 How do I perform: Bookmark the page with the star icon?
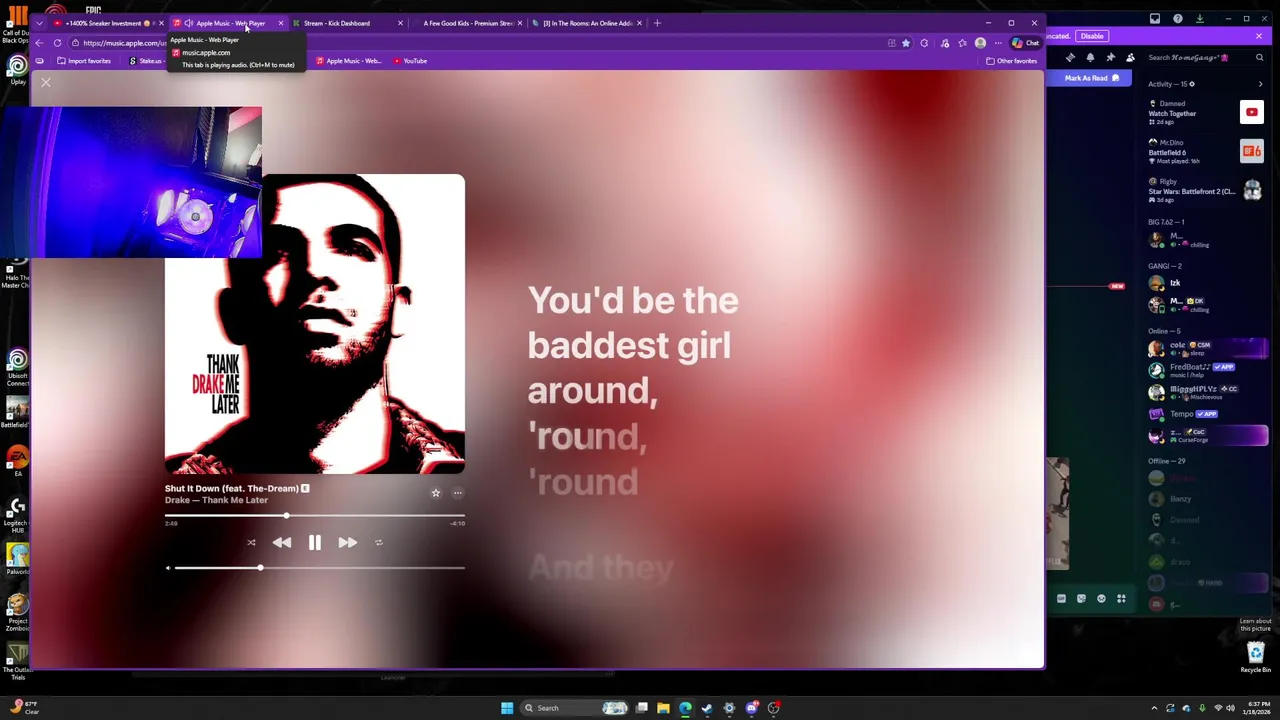click(906, 43)
